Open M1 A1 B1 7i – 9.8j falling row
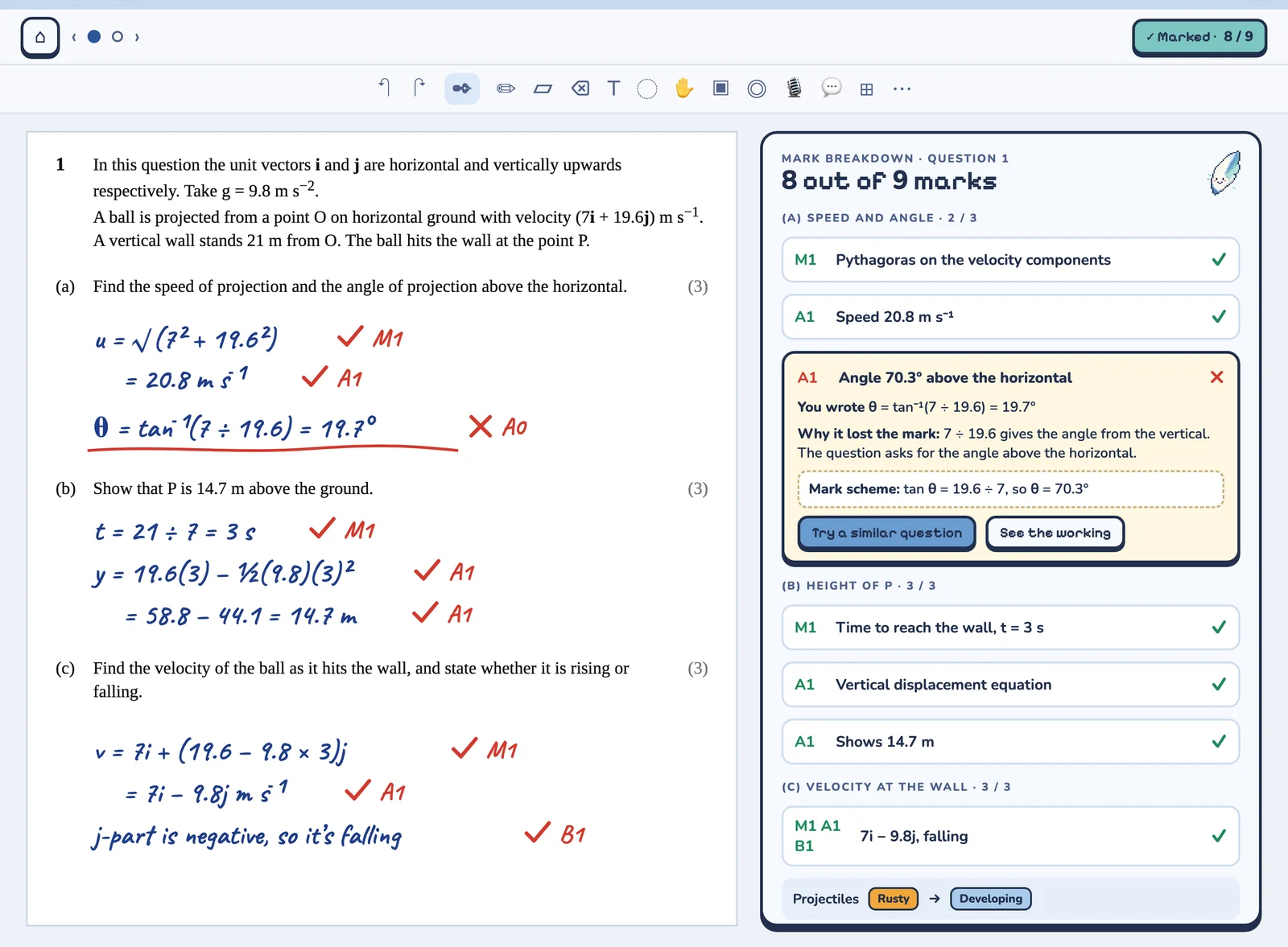Screen dimensions: 1288x947 coord(1010,836)
